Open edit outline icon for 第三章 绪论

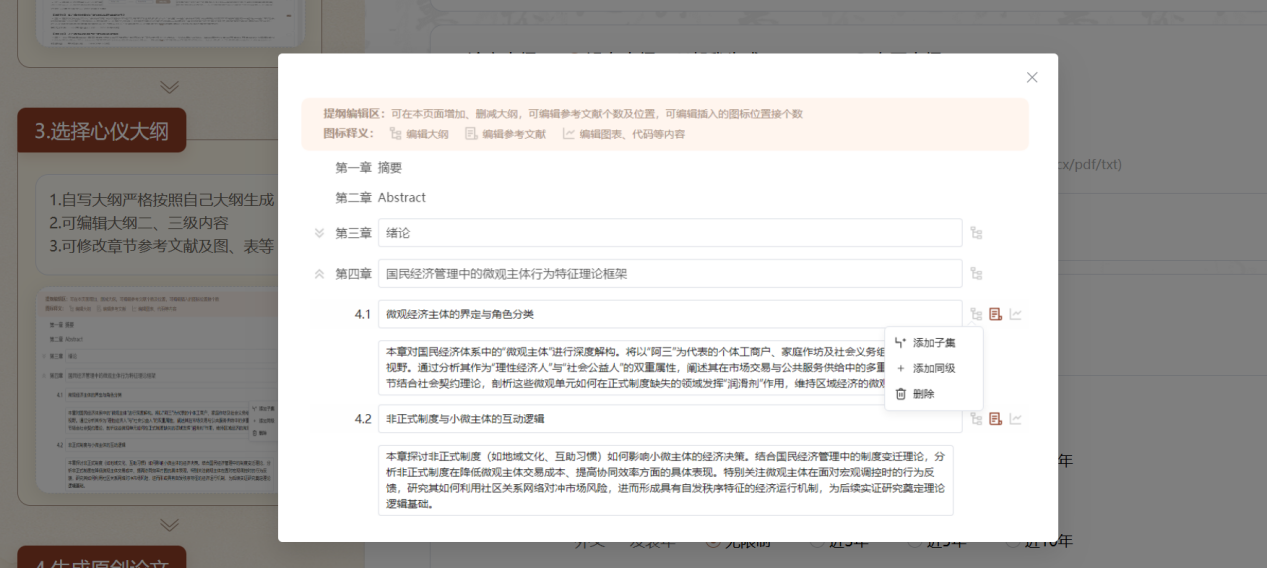976,233
